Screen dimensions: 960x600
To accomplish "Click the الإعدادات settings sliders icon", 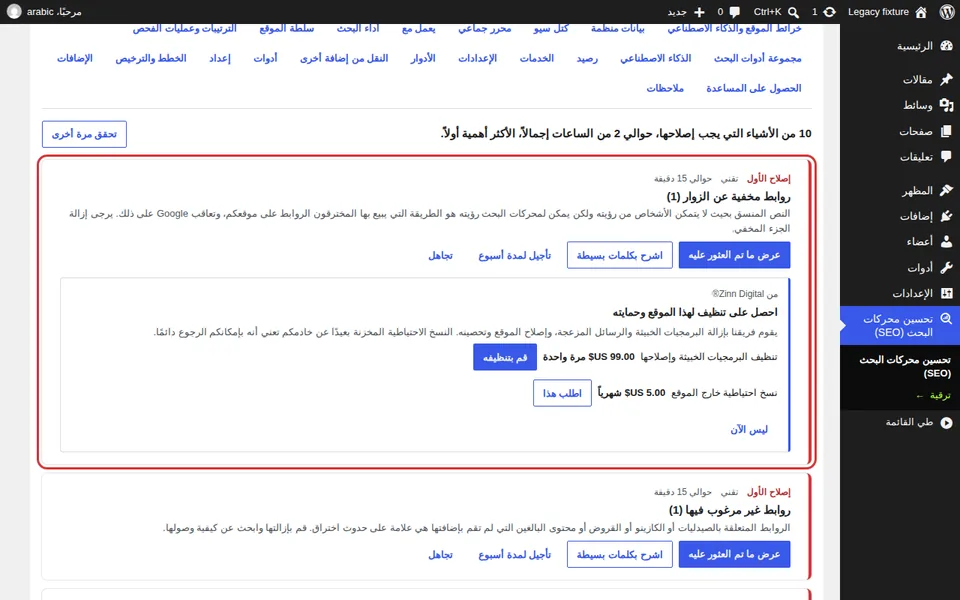I will click(x=947, y=293).
